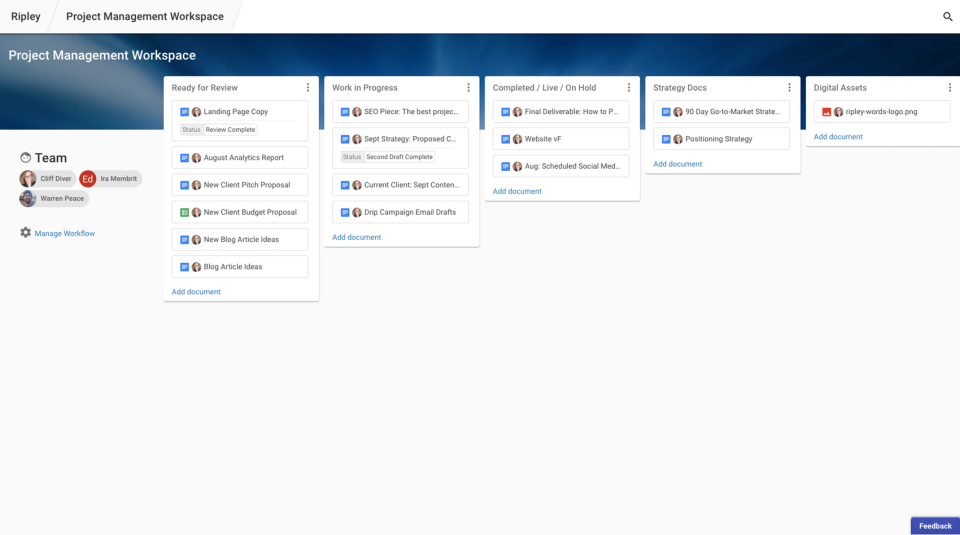This screenshot has width=960, height=535.
Task: Open the Ready for Review column options menu
Action: pos(307,88)
